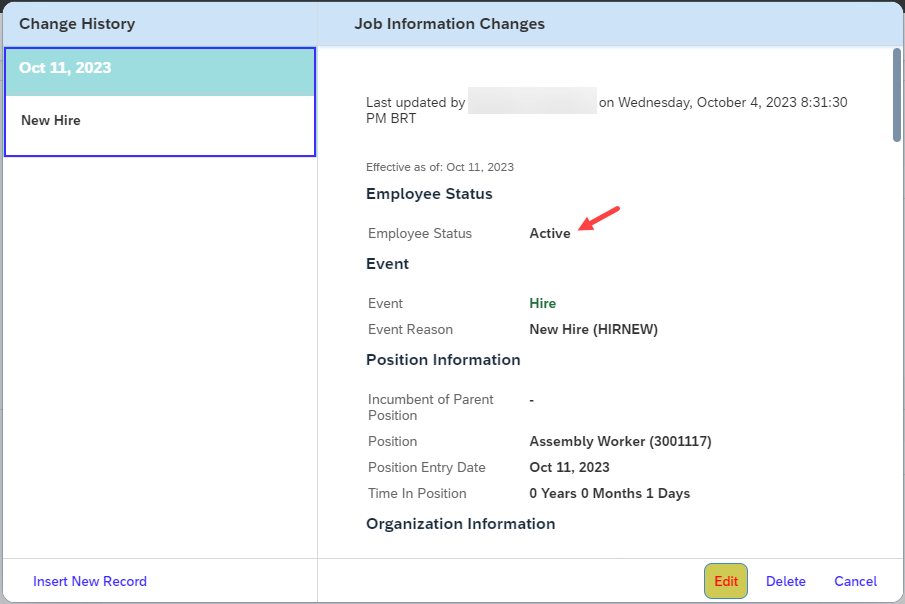905x604 pixels.
Task: Click the Delete button
Action: tap(786, 581)
